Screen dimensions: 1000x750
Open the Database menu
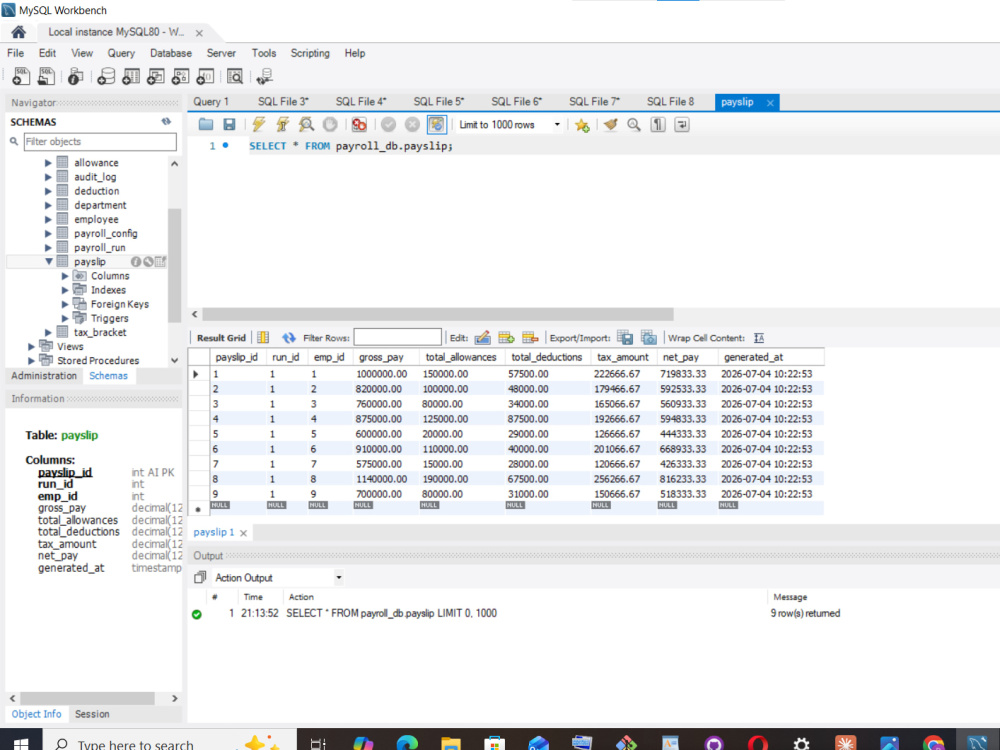click(x=171, y=53)
